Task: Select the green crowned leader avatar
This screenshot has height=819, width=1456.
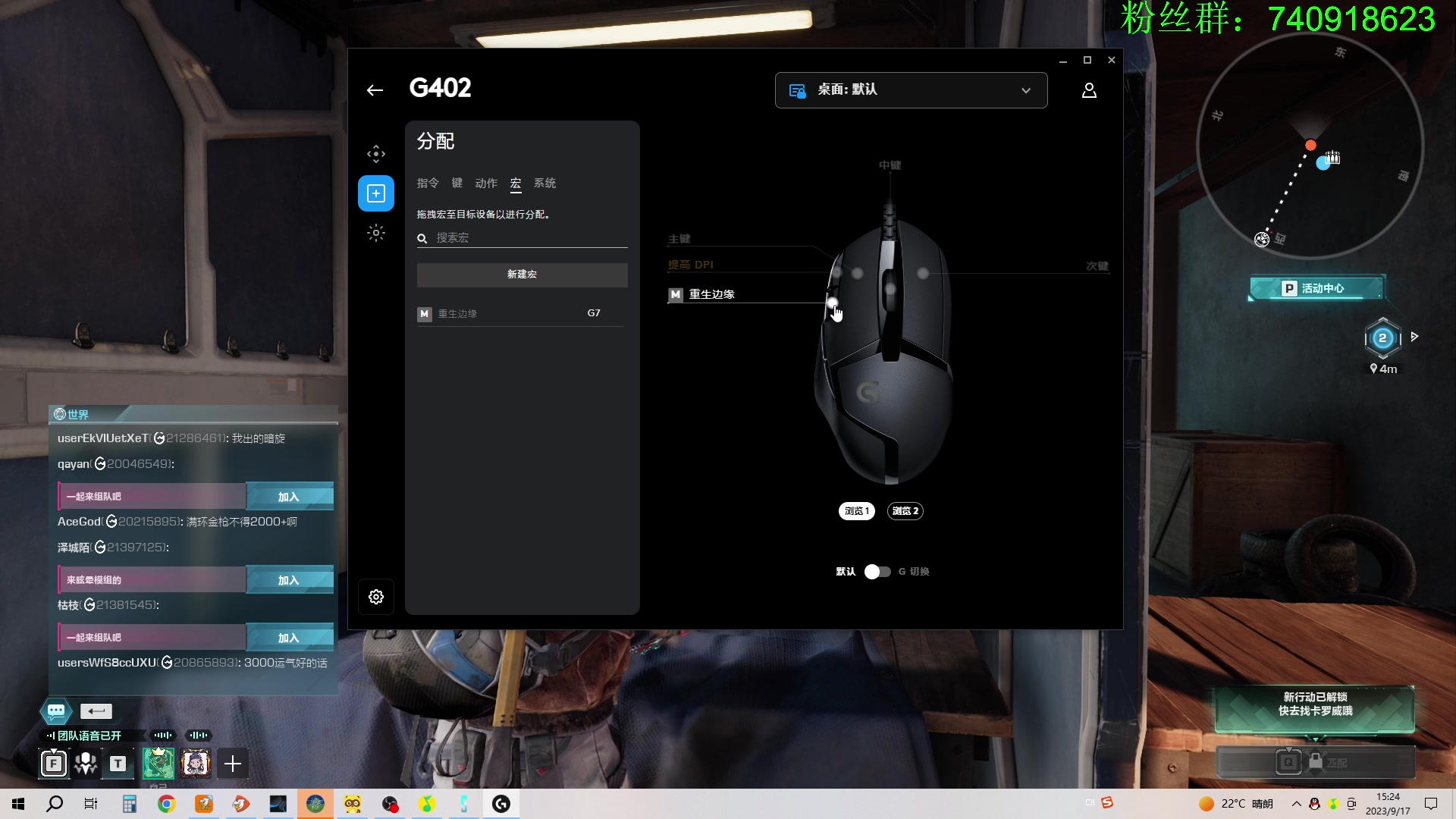Action: click(x=158, y=764)
